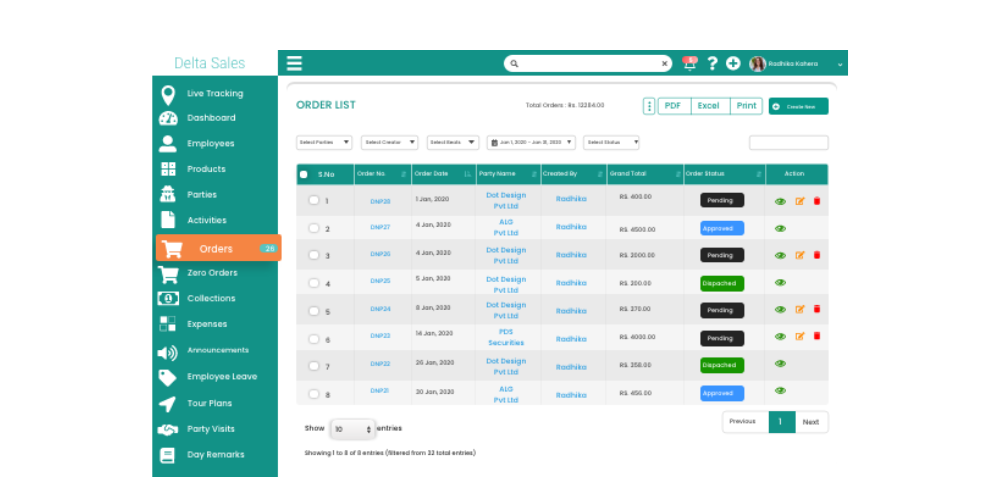Edit order DNP28 with pencil icon

coord(800,201)
